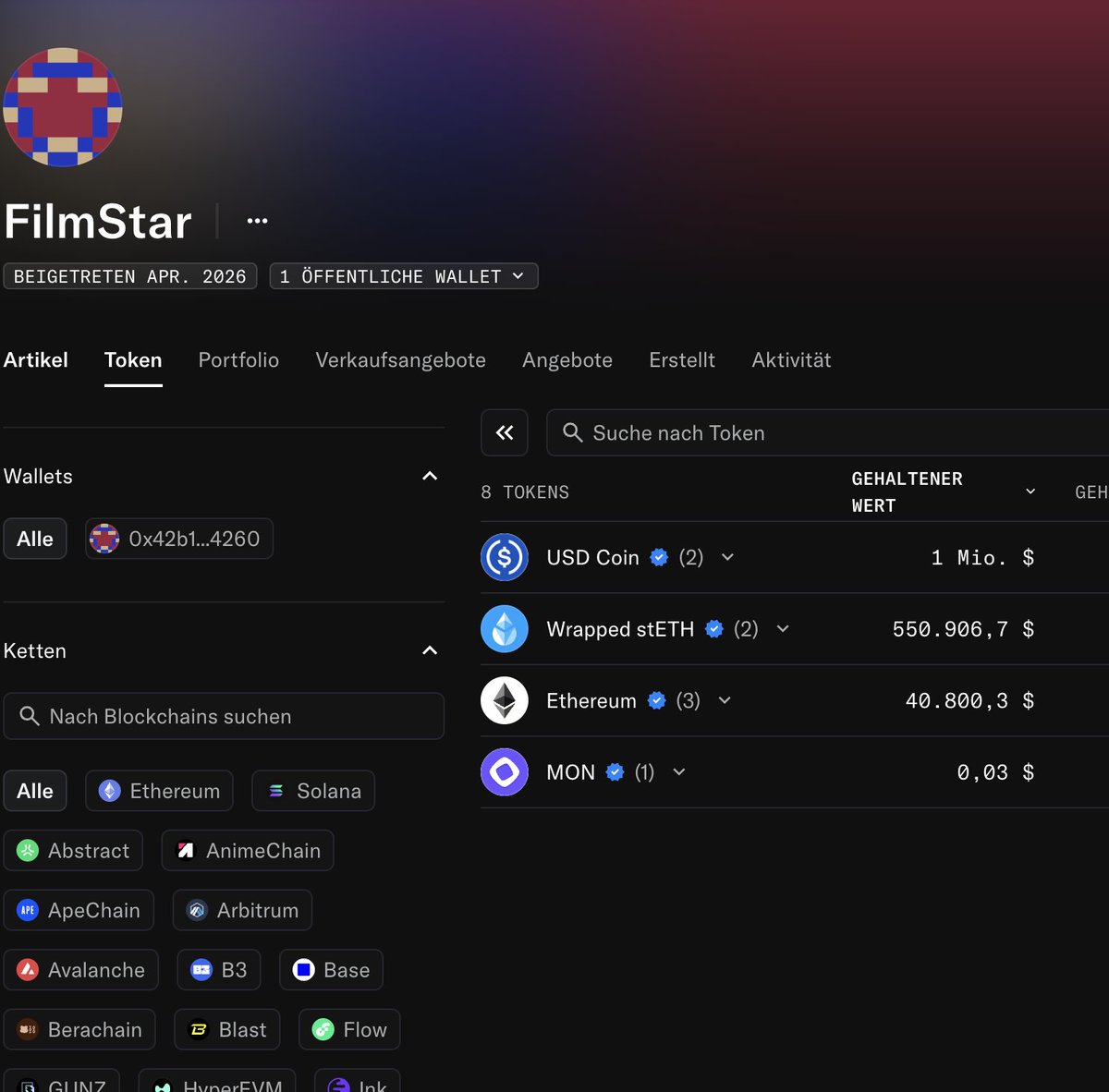
Task: Open the Portfolio tab
Action: tap(238, 360)
